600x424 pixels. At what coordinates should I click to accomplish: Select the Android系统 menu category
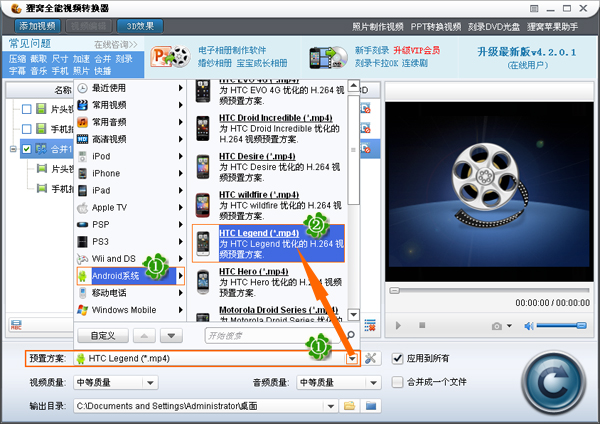[x=130, y=276]
